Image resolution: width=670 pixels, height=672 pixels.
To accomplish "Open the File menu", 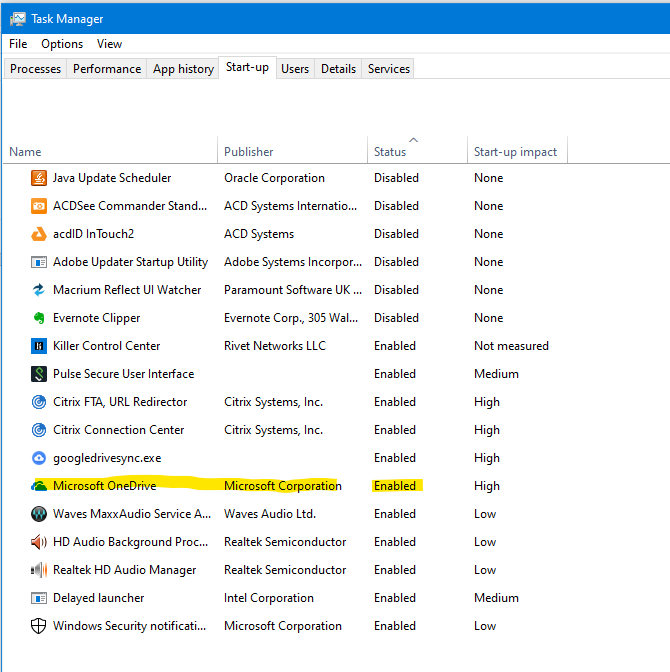I will coord(18,44).
